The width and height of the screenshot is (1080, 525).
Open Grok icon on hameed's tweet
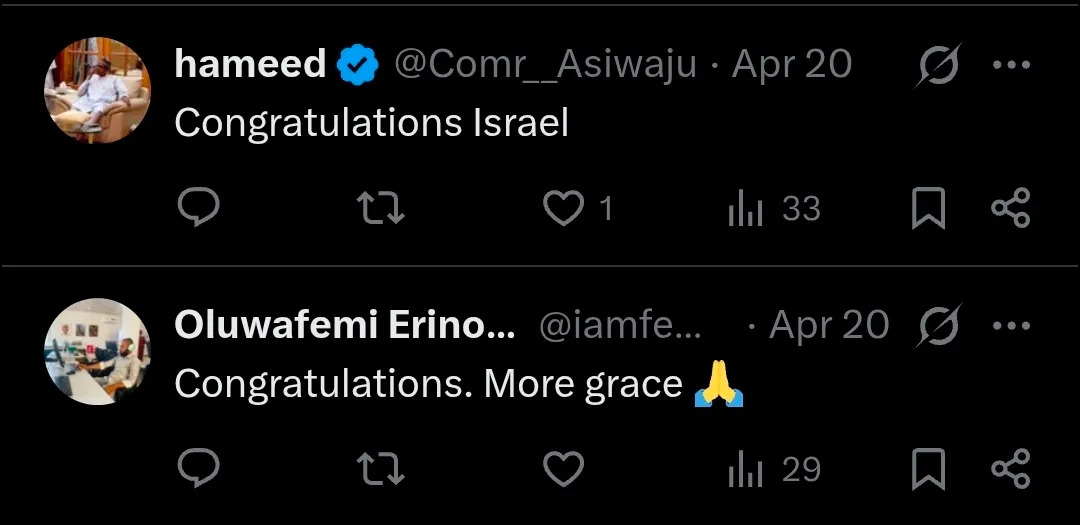coord(939,66)
